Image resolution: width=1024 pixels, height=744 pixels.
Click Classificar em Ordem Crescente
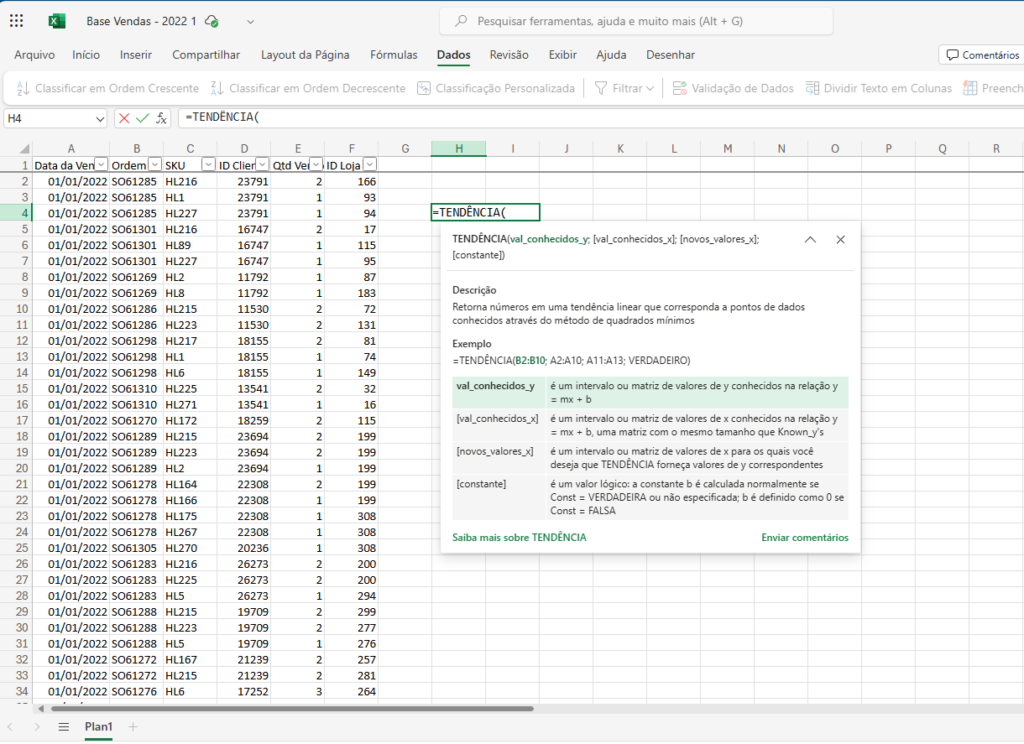click(x=107, y=88)
